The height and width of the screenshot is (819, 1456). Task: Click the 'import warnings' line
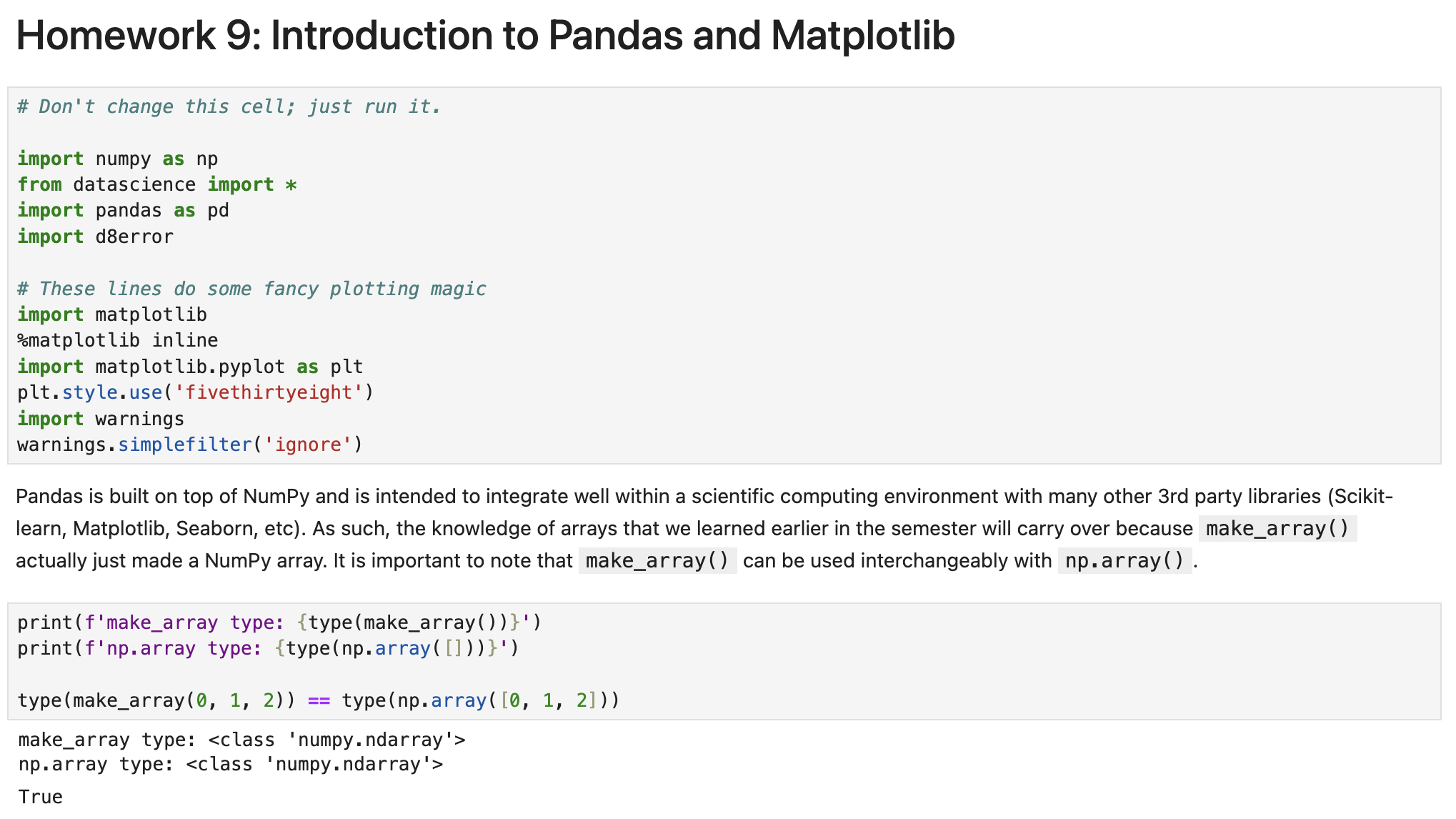101,419
